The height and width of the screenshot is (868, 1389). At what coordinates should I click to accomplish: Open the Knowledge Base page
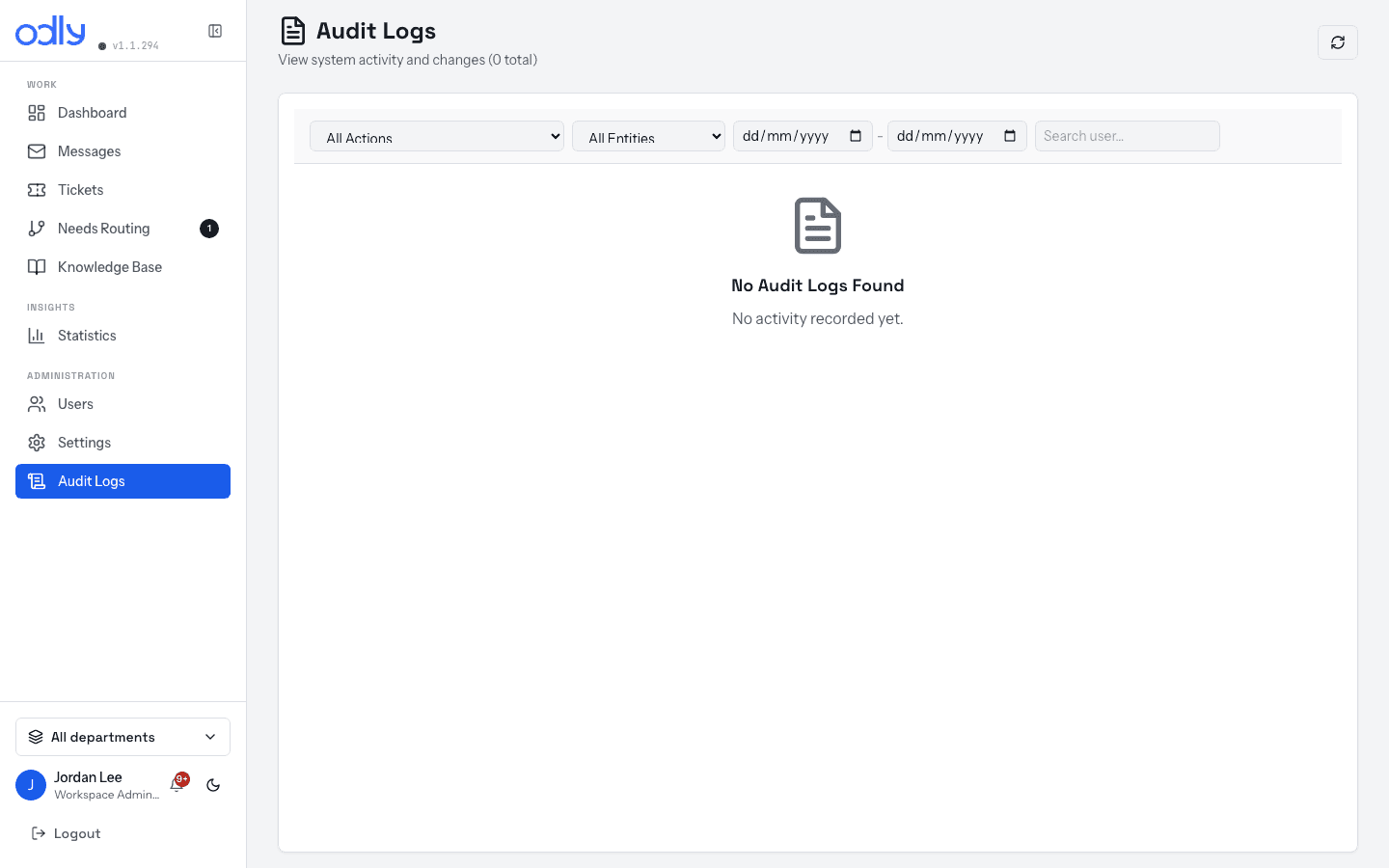123,267
